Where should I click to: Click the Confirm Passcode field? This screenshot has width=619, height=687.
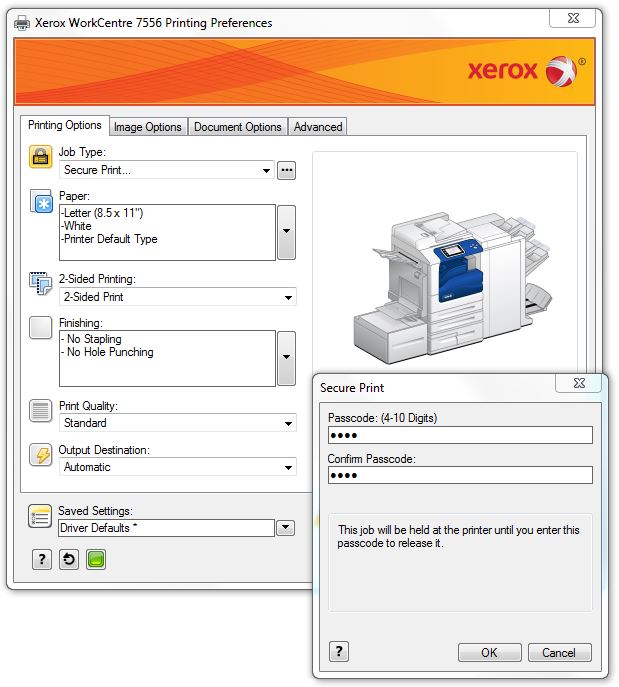click(x=460, y=475)
